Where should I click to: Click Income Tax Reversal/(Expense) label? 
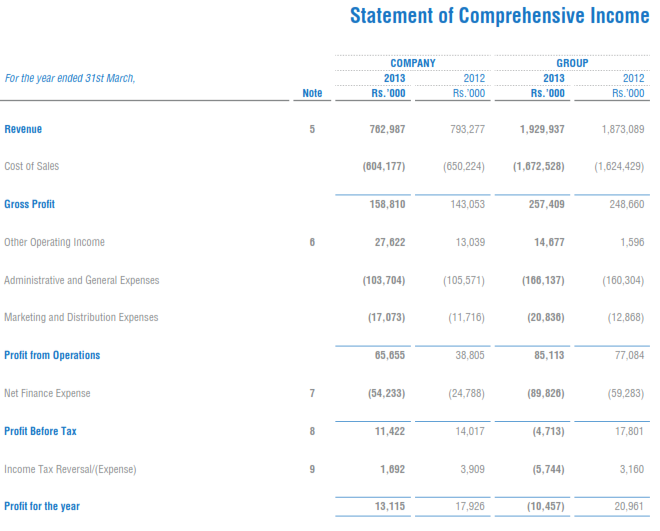click(x=70, y=469)
